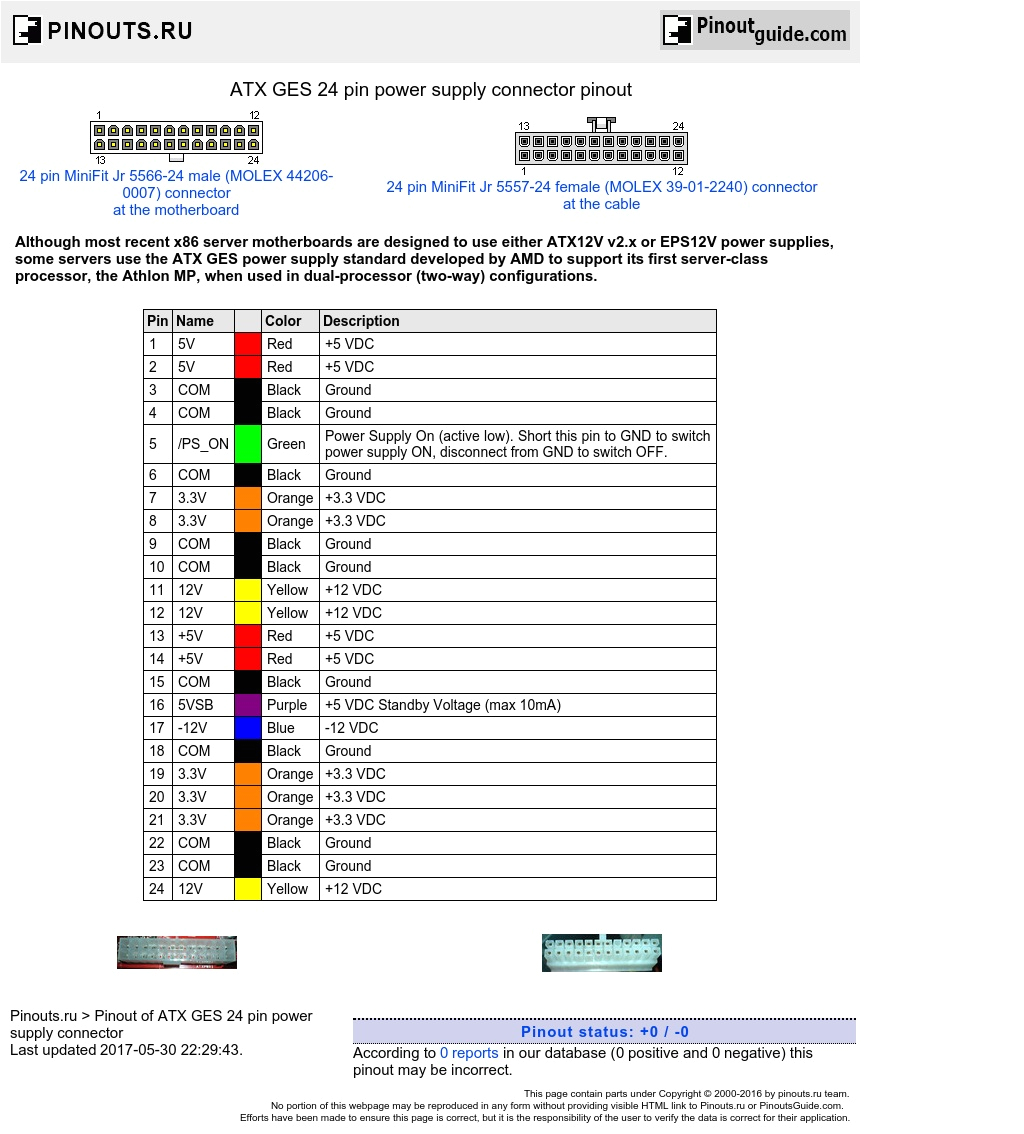
Task: Select the male 5566-24 connector pin diagram
Action: [178, 138]
